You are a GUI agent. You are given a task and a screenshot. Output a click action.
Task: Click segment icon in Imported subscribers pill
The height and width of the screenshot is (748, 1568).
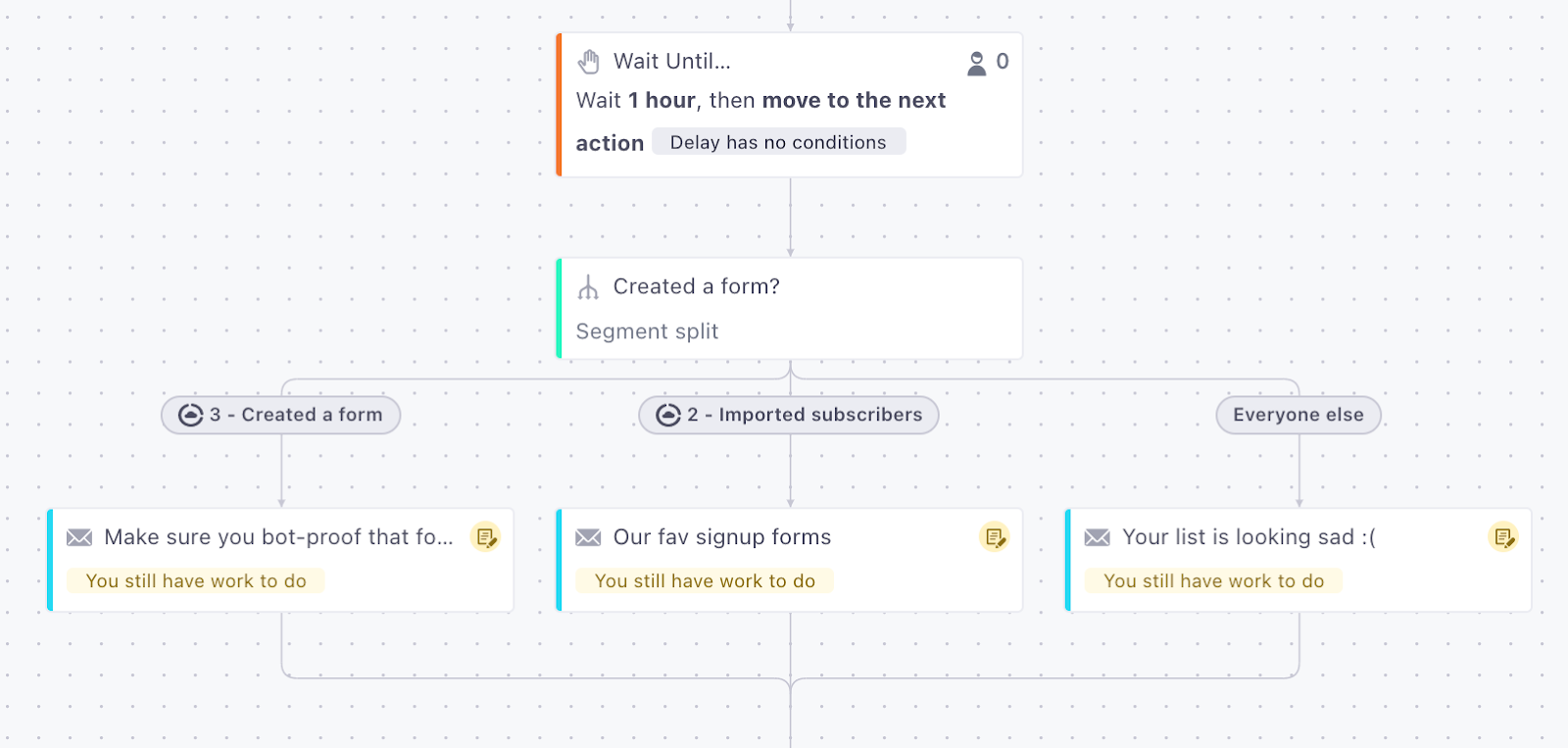pos(668,416)
